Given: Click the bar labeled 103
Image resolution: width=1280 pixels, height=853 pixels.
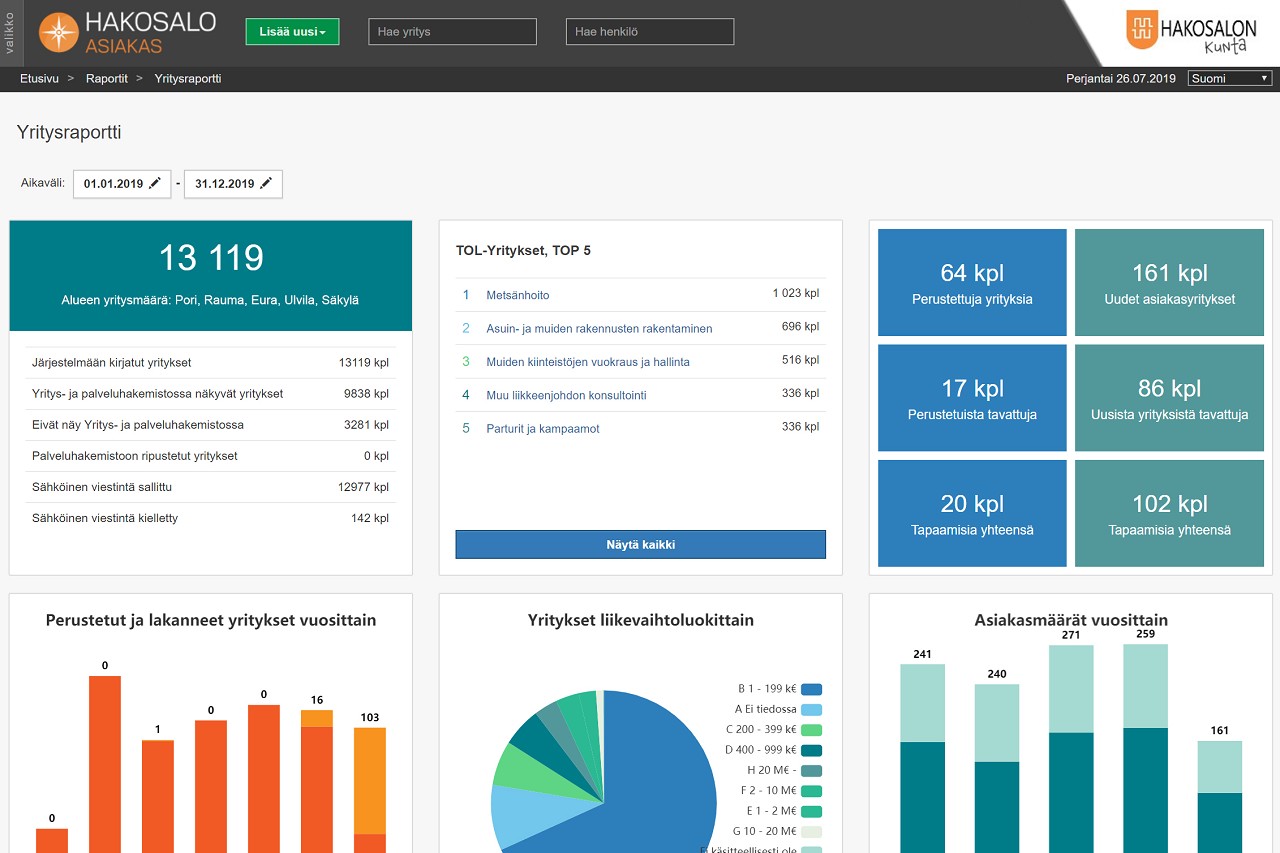Looking at the screenshot, I should 370,790.
